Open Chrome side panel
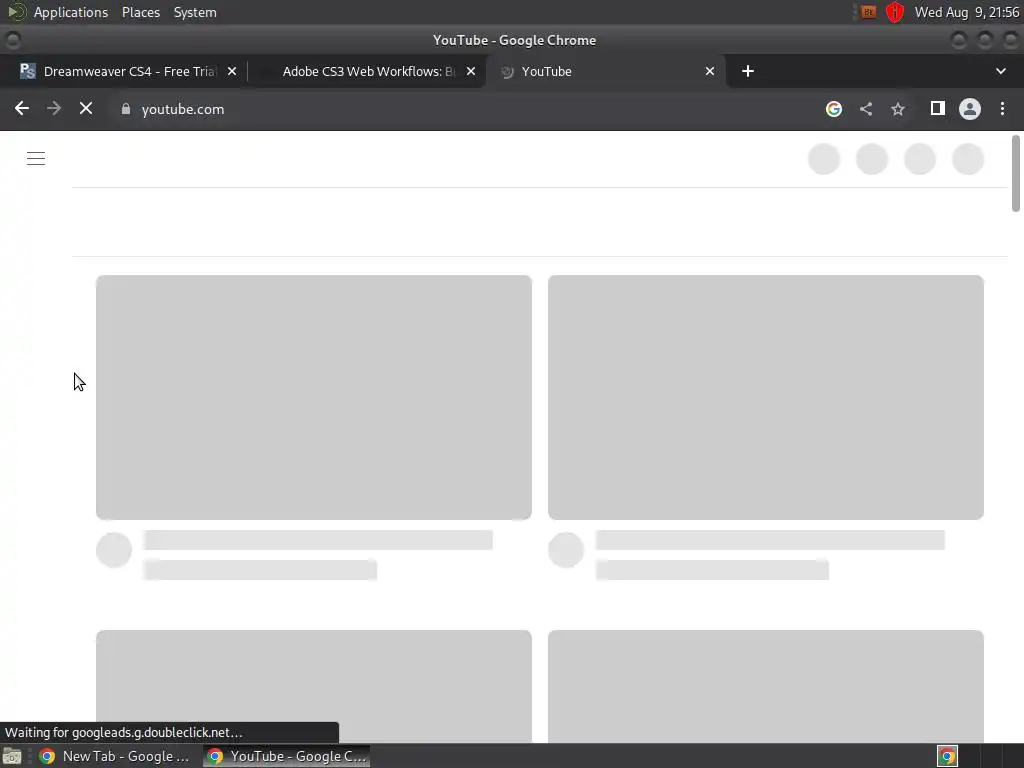The width and height of the screenshot is (1024, 768). [x=938, y=108]
